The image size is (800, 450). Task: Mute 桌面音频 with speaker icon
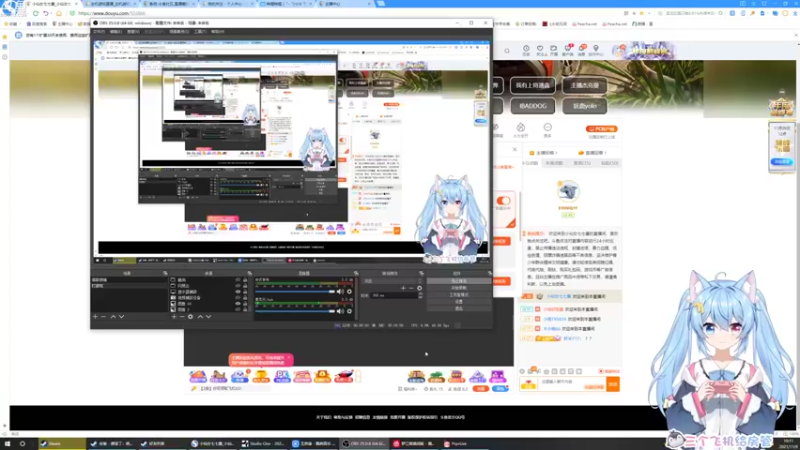tap(340, 292)
